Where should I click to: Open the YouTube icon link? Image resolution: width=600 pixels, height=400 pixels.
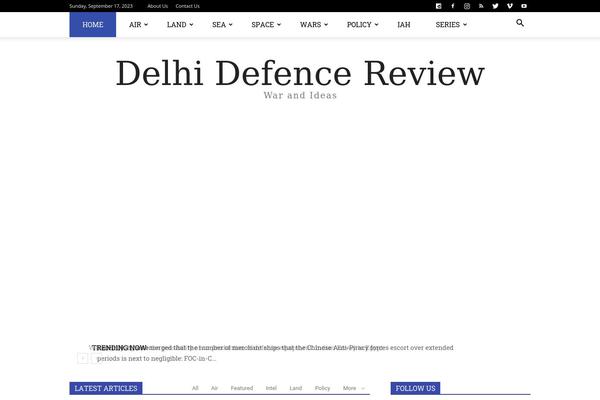tap(523, 6)
